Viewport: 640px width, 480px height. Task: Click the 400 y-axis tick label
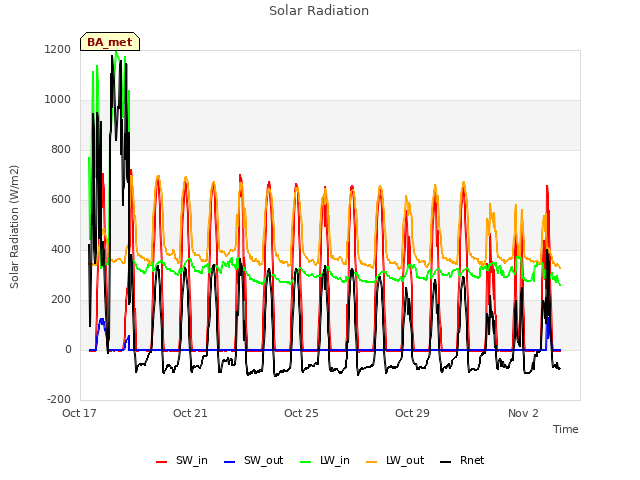click(x=61, y=249)
